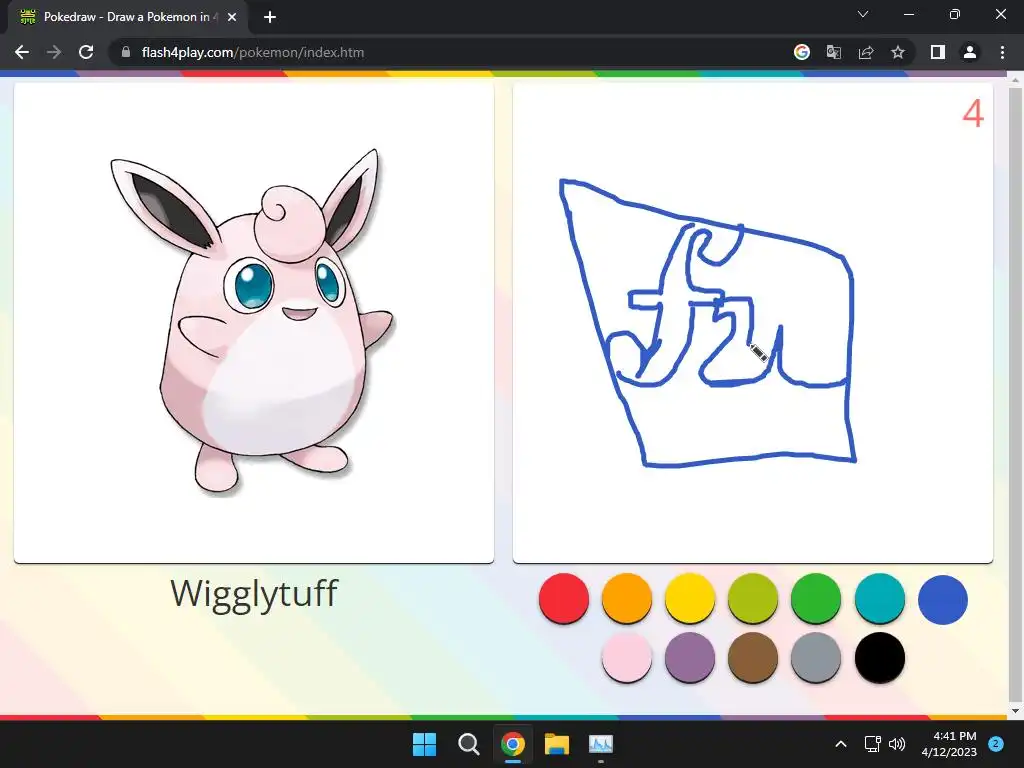View site info via lock icon
Screen dimensions: 1024x768
126,52
